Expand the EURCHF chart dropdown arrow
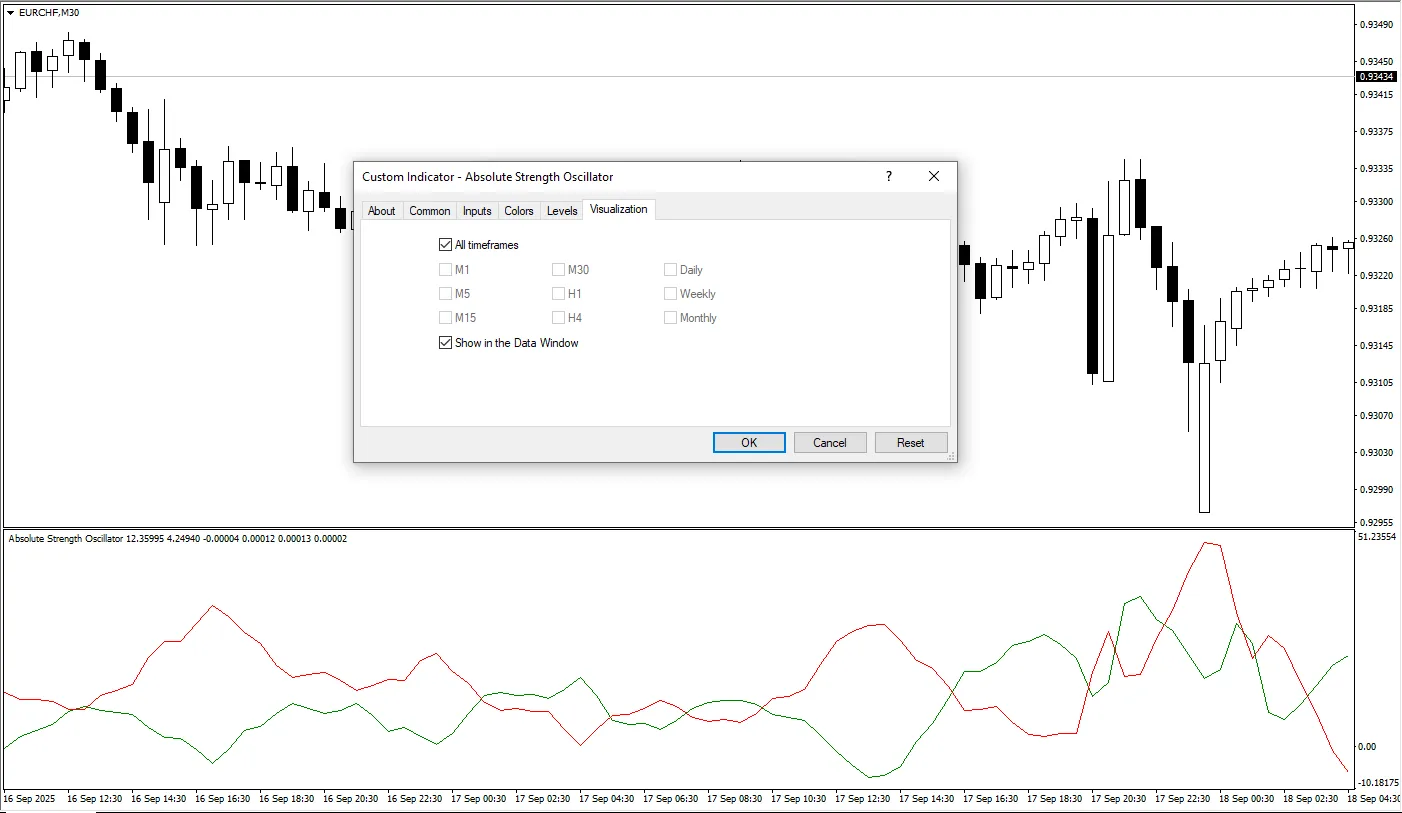Screen dimensions: 1402x813 coord(10,13)
